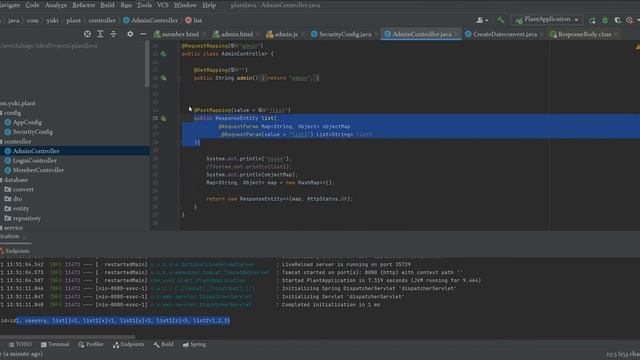Select plant breadcrumb in navigation bar
The width and height of the screenshot is (640, 360).
[73, 20]
